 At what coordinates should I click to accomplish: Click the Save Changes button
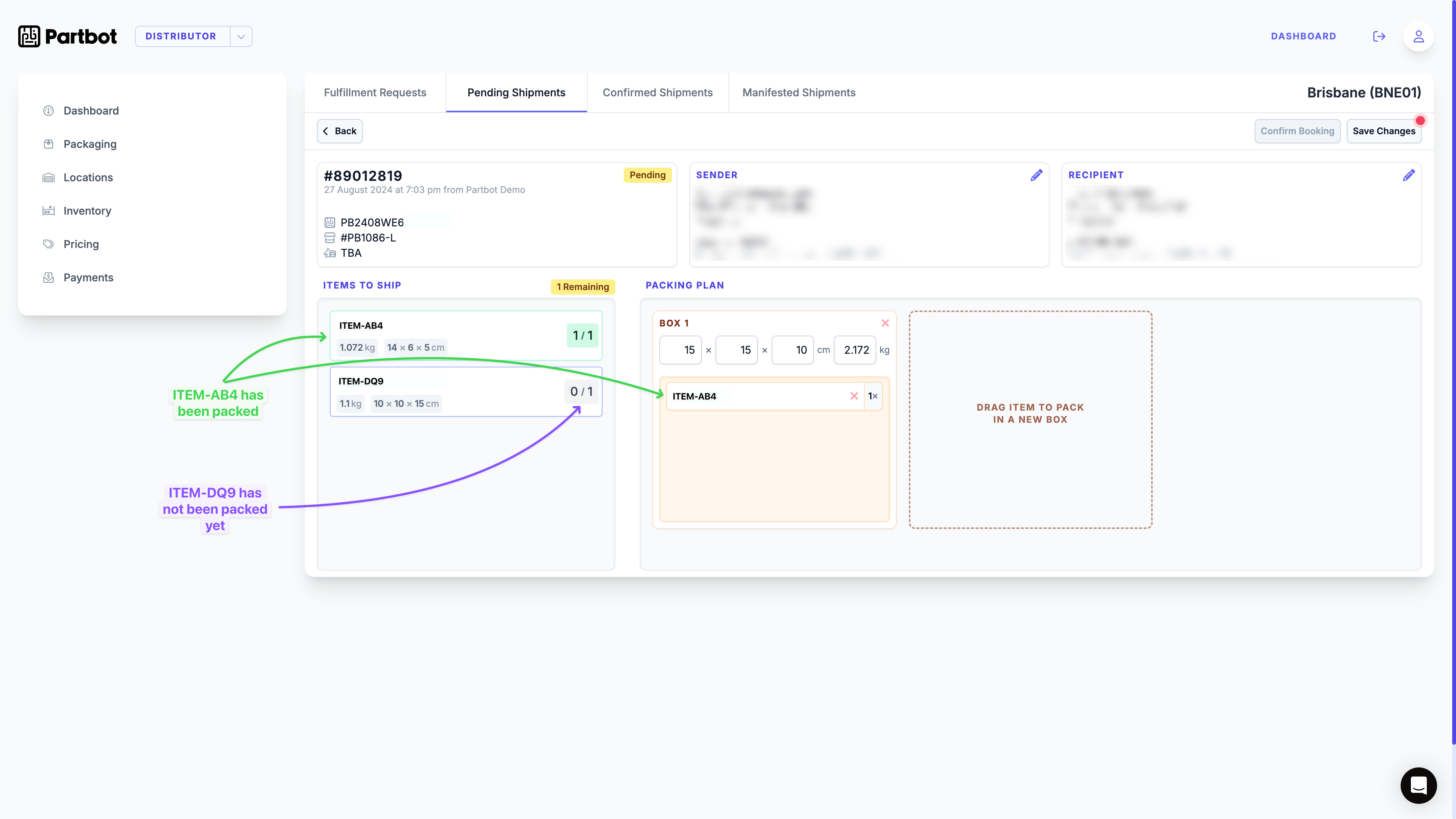[1384, 131]
